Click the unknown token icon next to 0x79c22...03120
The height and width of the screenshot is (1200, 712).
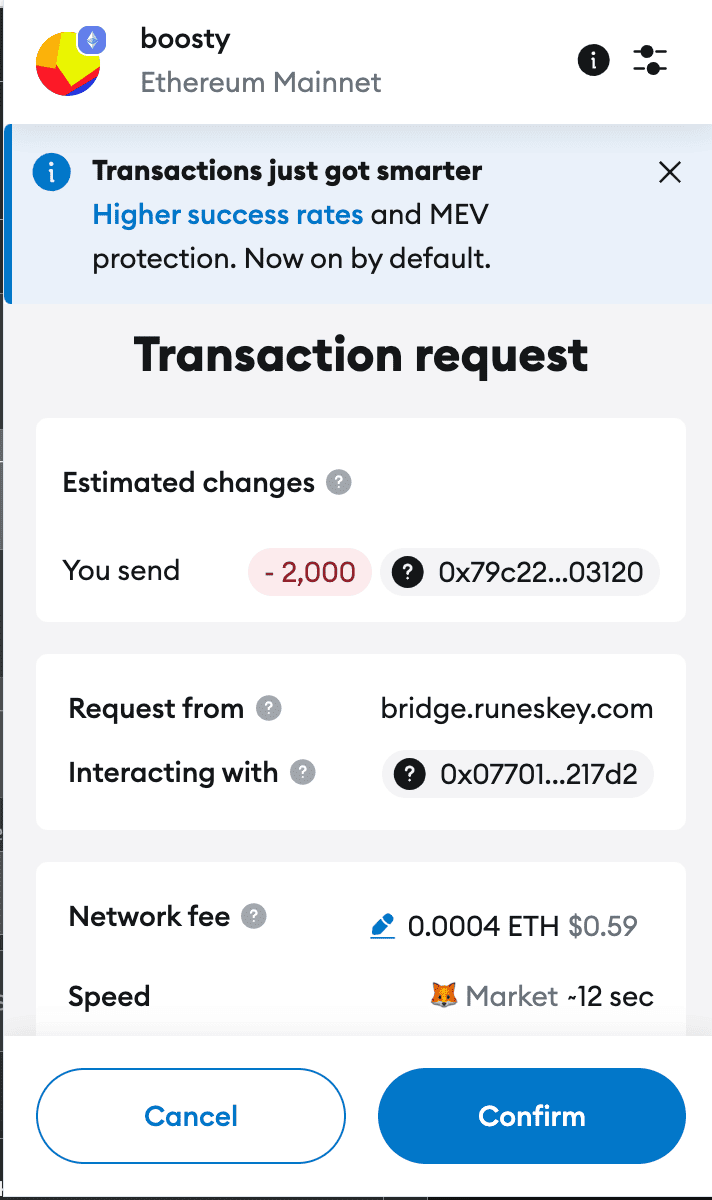(407, 571)
